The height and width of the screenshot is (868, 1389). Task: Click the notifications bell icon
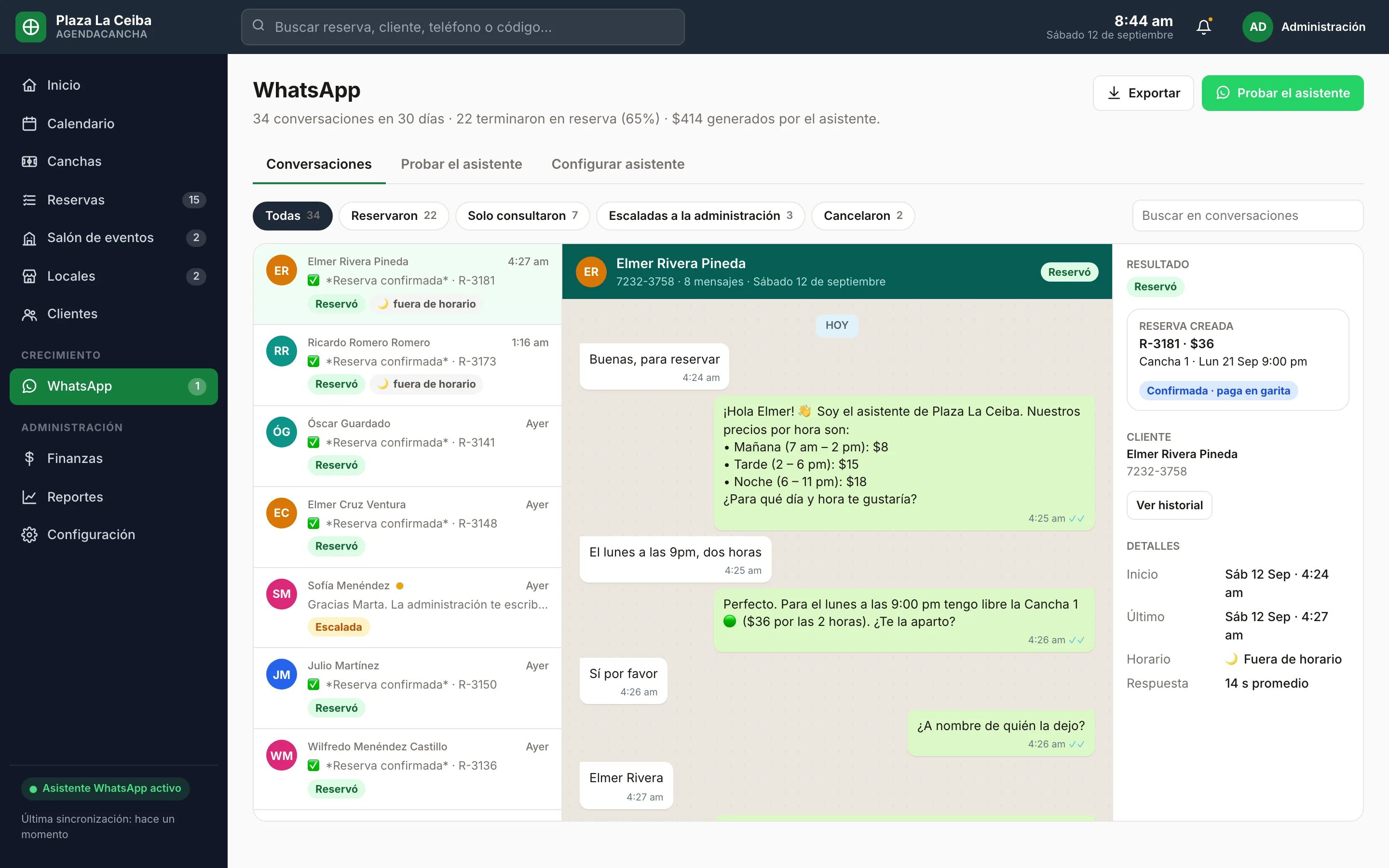pyautogui.click(x=1204, y=27)
